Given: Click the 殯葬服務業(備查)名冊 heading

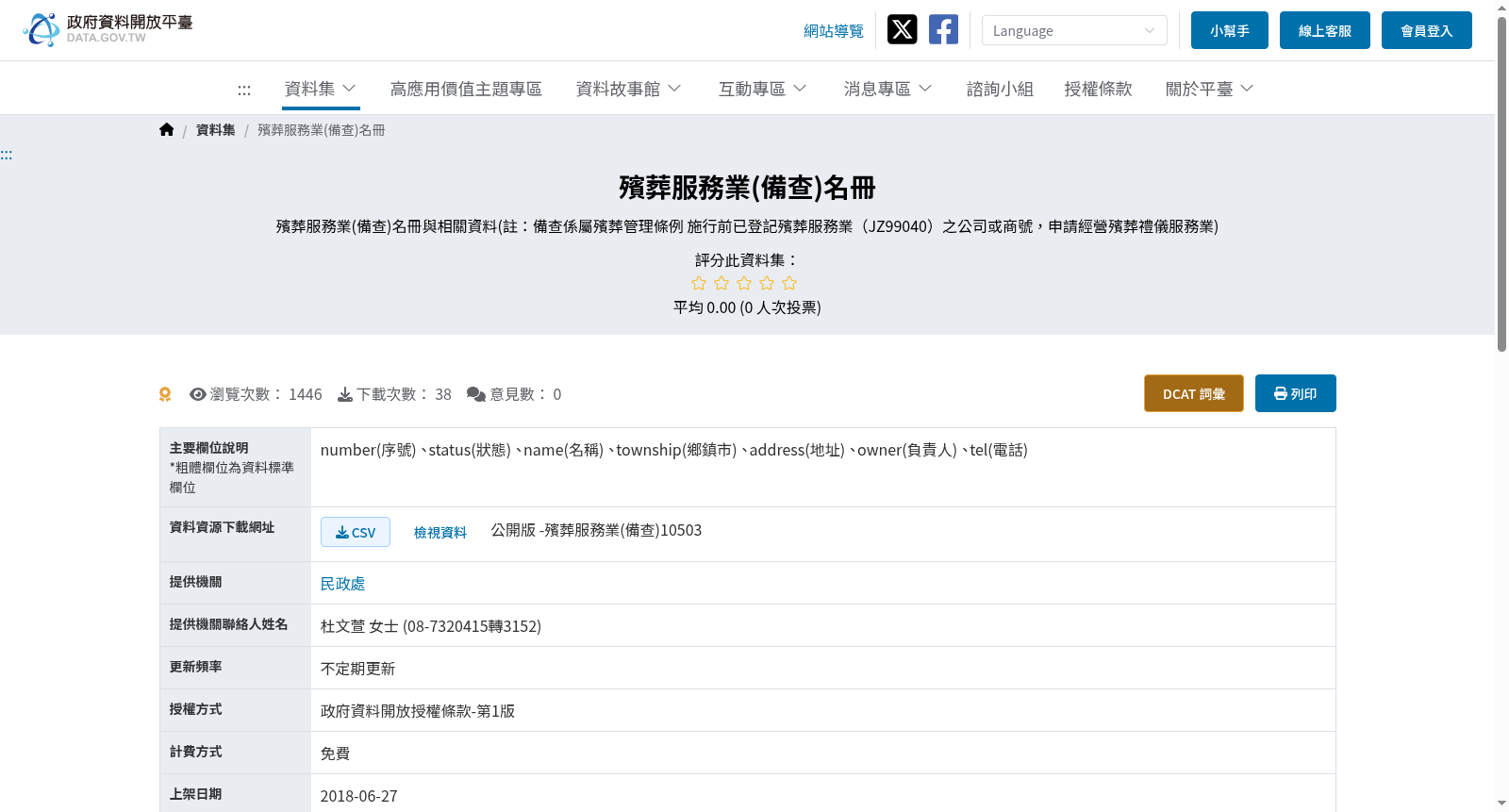Looking at the screenshot, I should tap(747, 188).
